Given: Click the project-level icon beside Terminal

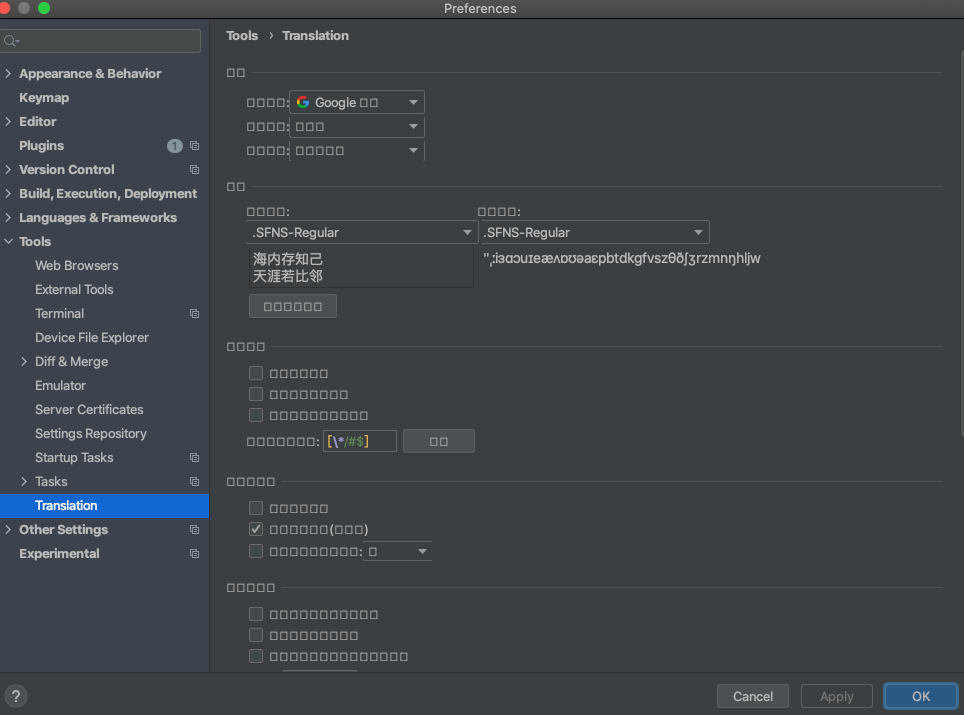Looking at the screenshot, I should coord(194,314).
